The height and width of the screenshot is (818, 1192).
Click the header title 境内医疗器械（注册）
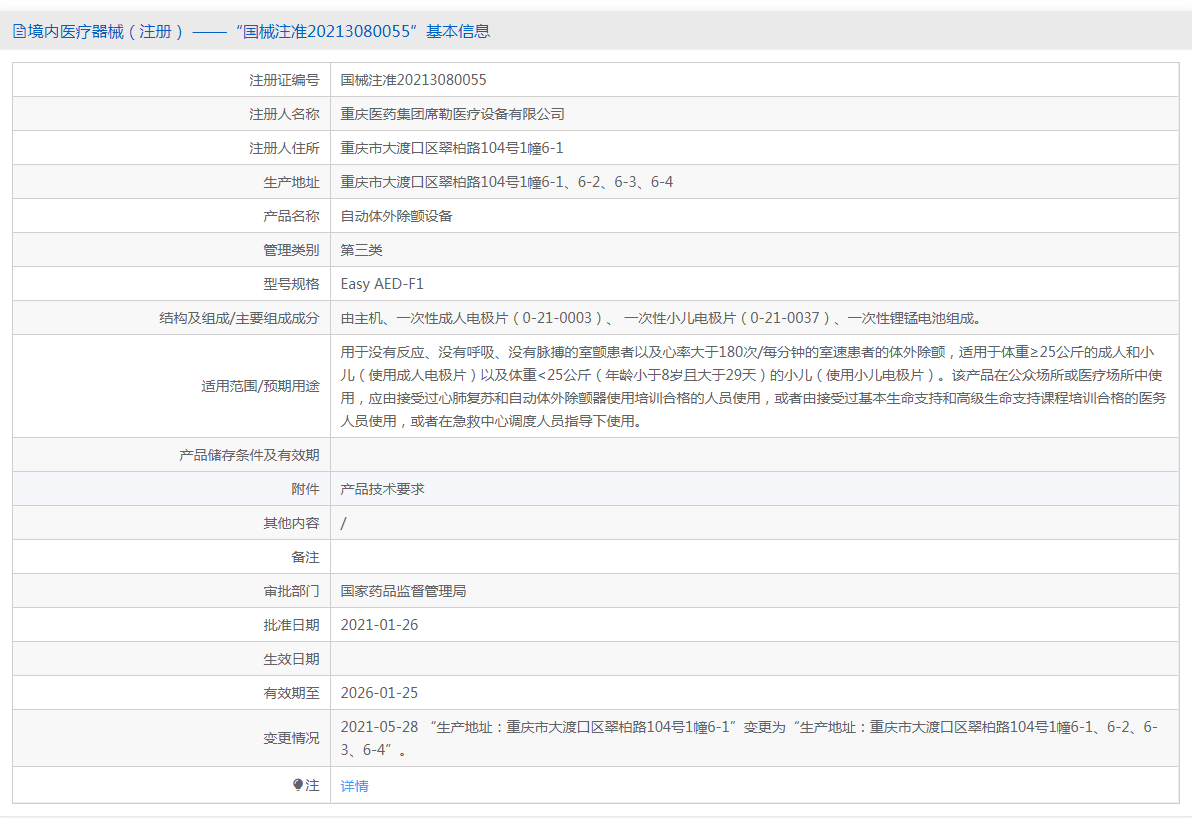coord(106,31)
